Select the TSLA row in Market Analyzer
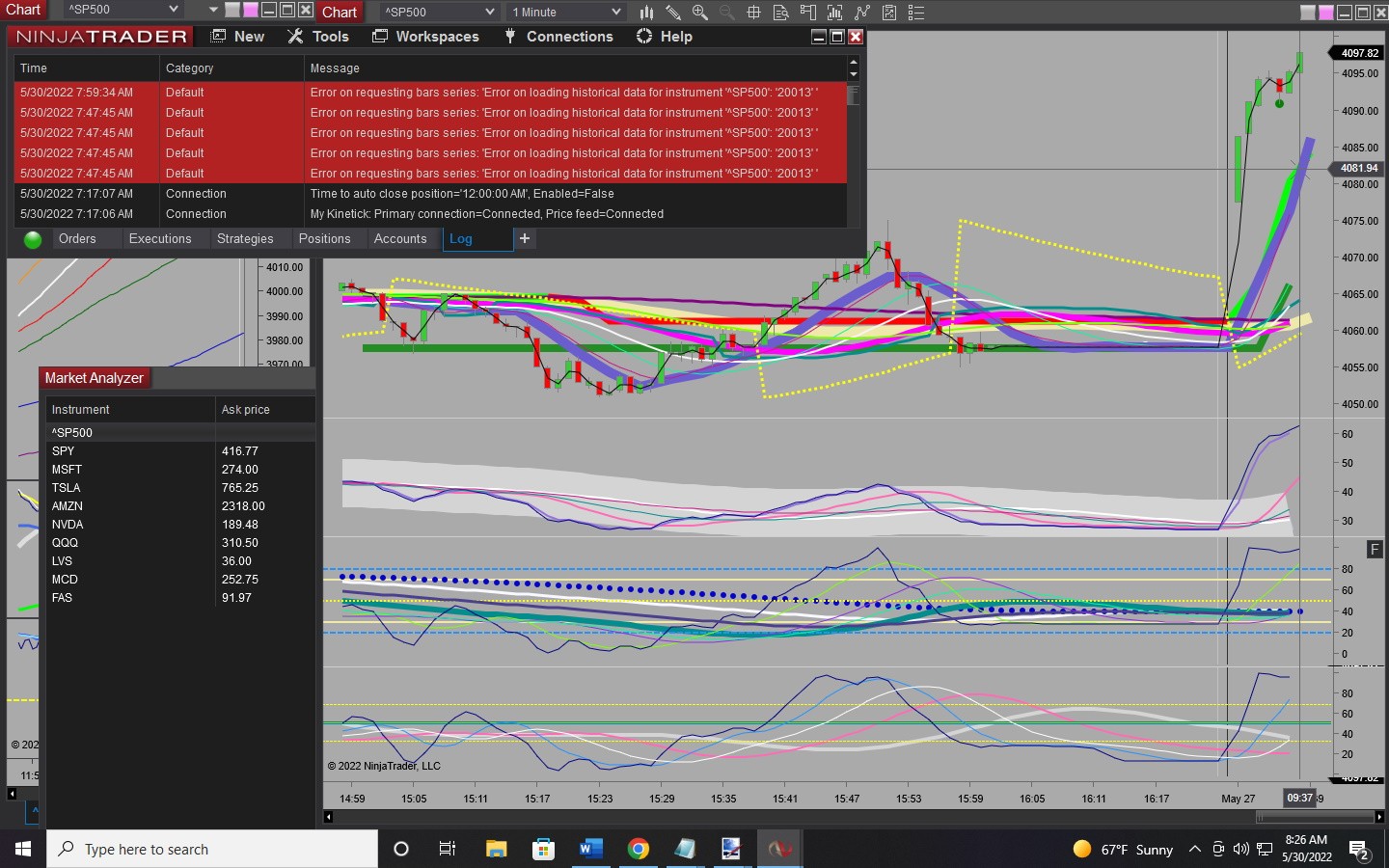The width and height of the screenshot is (1389, 868). point(67,488)
